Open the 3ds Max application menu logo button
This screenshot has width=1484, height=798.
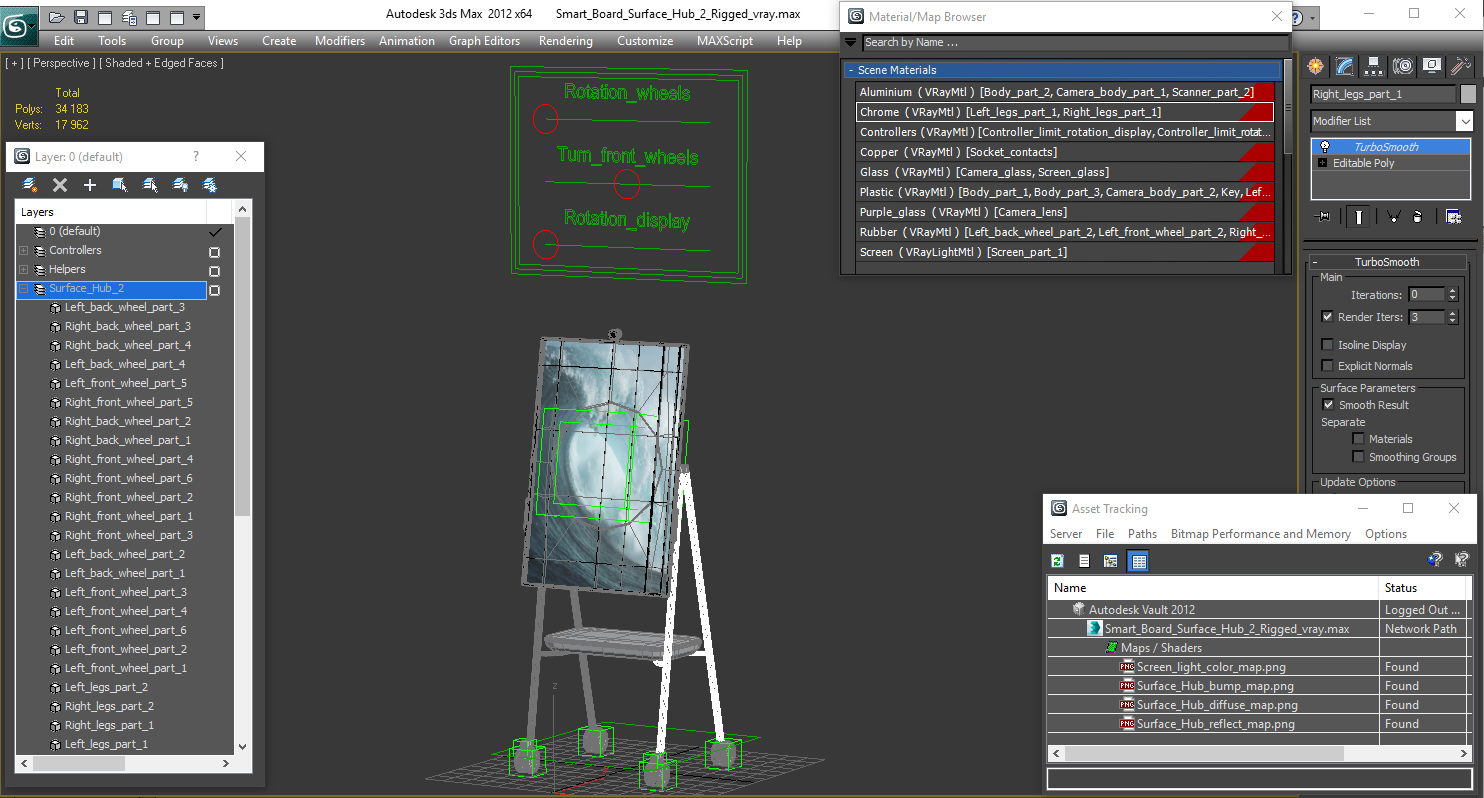tap(17, 24)
